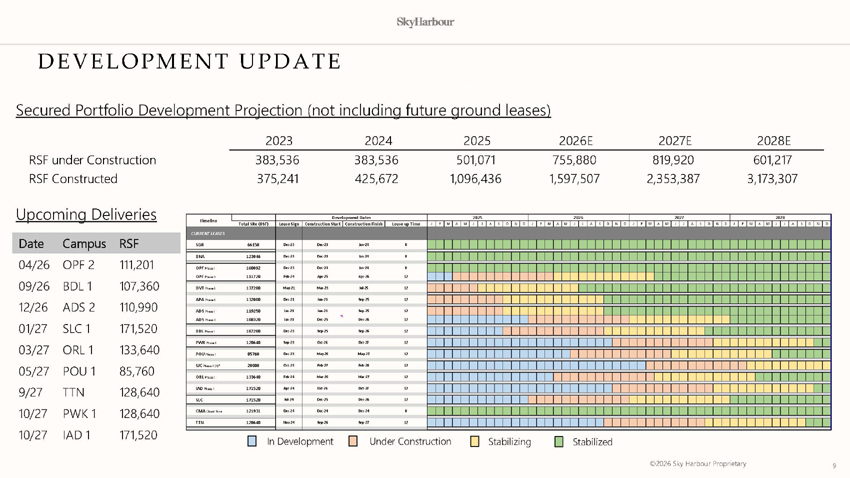Select the 2026E column header
850x478 pixels.
[576, 141]
